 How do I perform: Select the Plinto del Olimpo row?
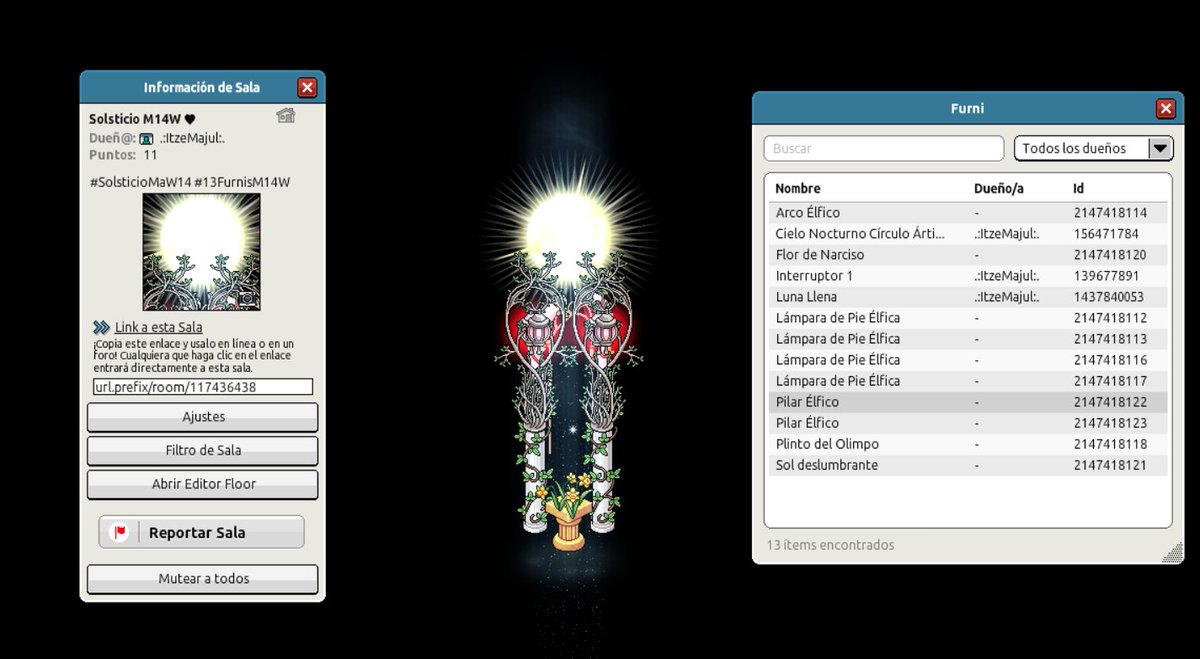(968, 444)
